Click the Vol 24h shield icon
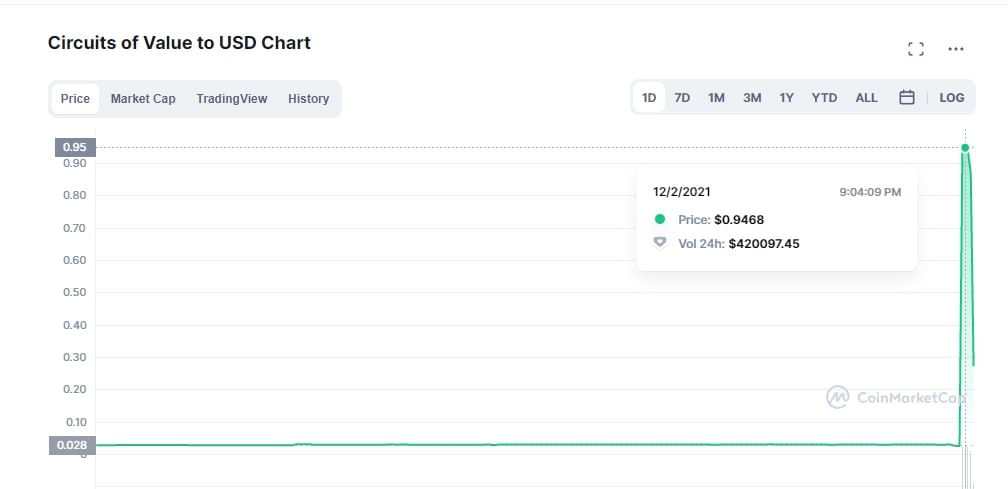Image resolution: width=1008 pixels, height=489 pixels. coord(660,243)
